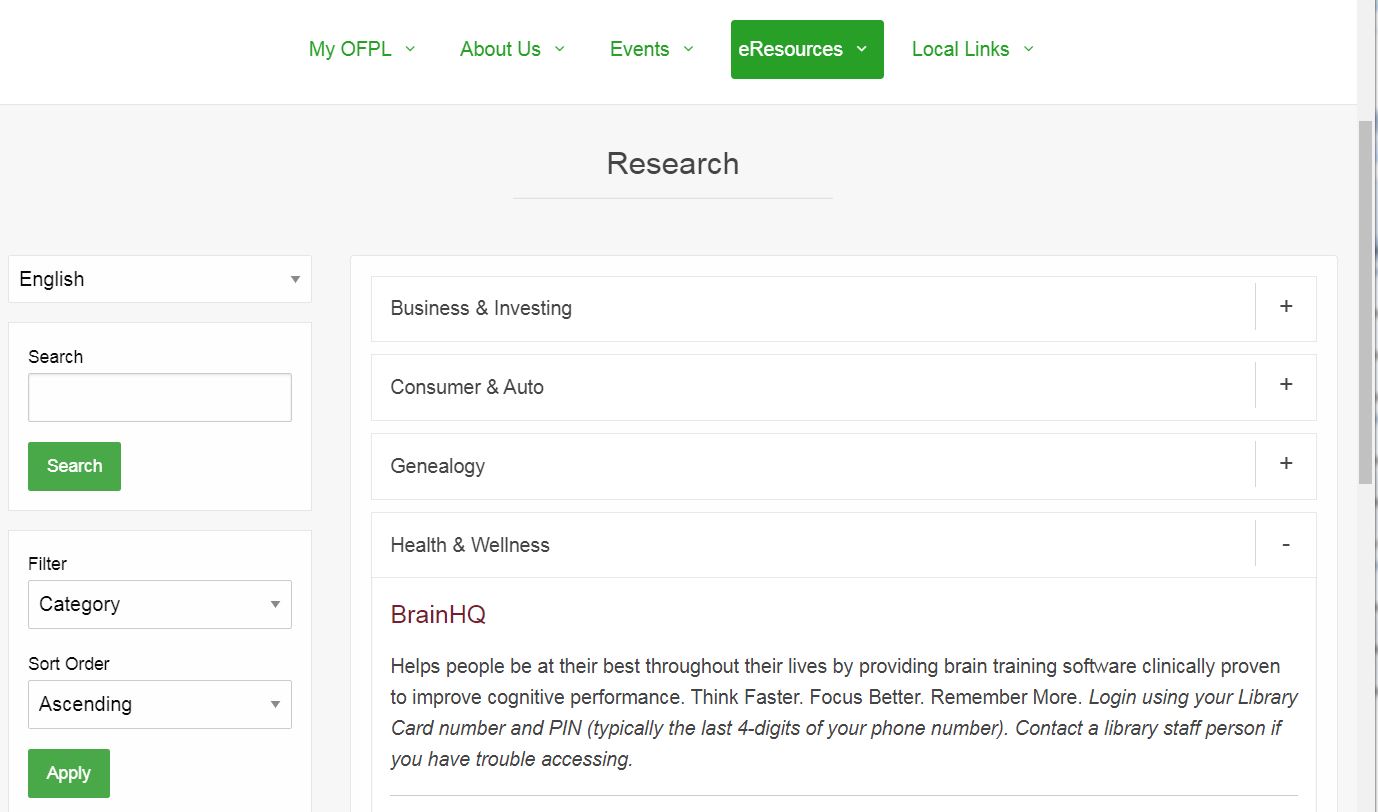This screenshot has height=812, width=1378.
Task: Open the Events dropdown chevron
Action: tap(687, 49)
